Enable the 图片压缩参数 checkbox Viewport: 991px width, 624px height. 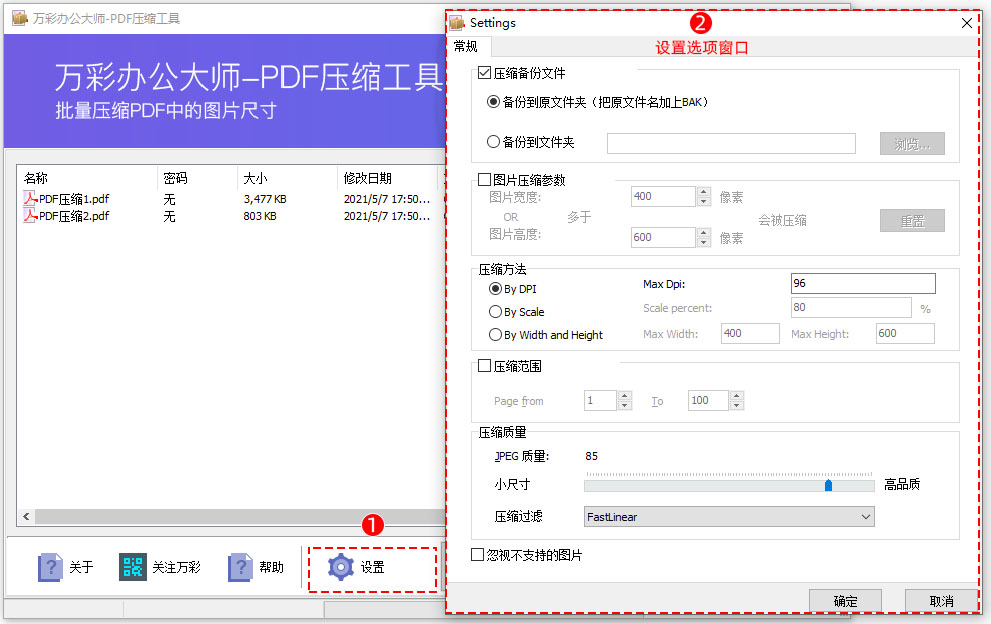pos(485,180)
